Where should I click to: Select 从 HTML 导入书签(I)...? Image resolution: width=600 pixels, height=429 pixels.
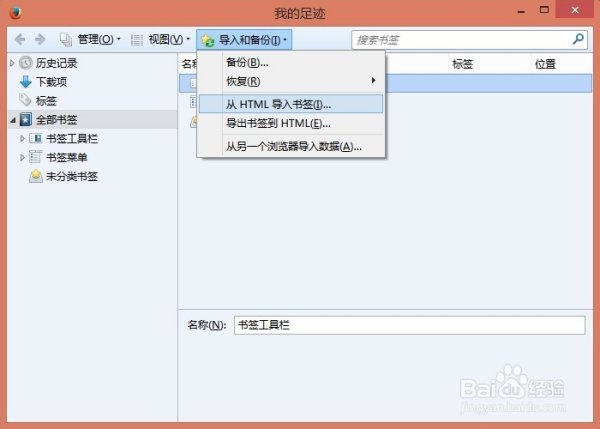(291, 104)
